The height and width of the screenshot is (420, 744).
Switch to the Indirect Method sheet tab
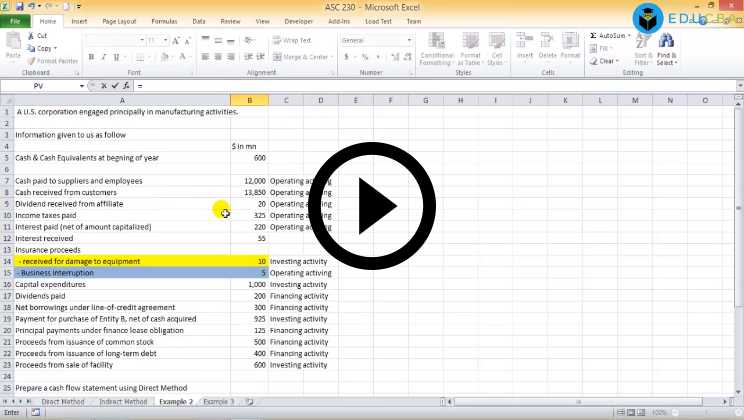click(x=123, y=401)
